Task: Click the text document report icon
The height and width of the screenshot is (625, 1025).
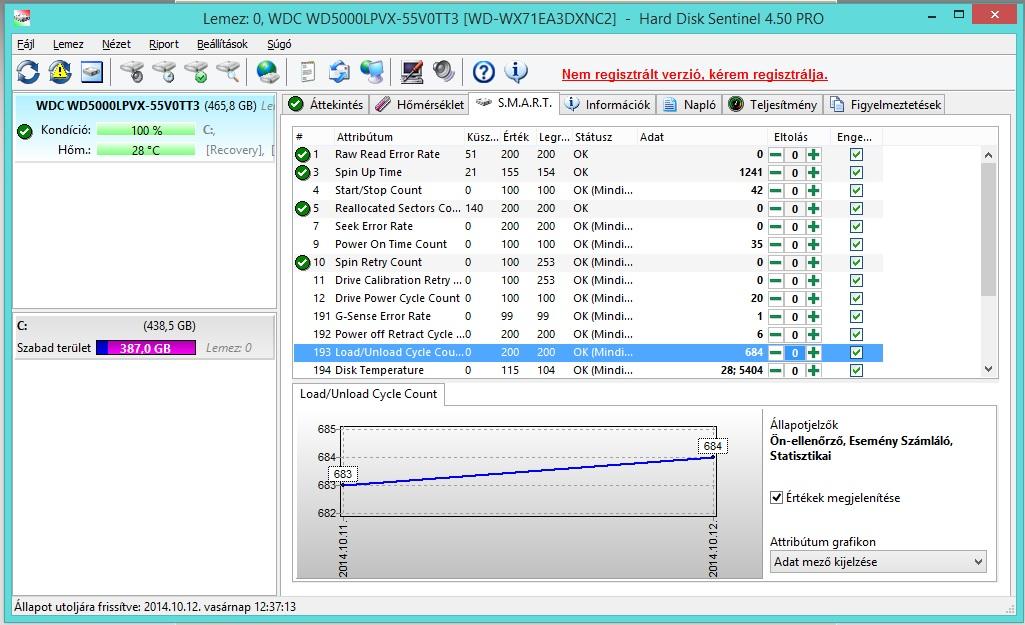Action: [307, 71]
